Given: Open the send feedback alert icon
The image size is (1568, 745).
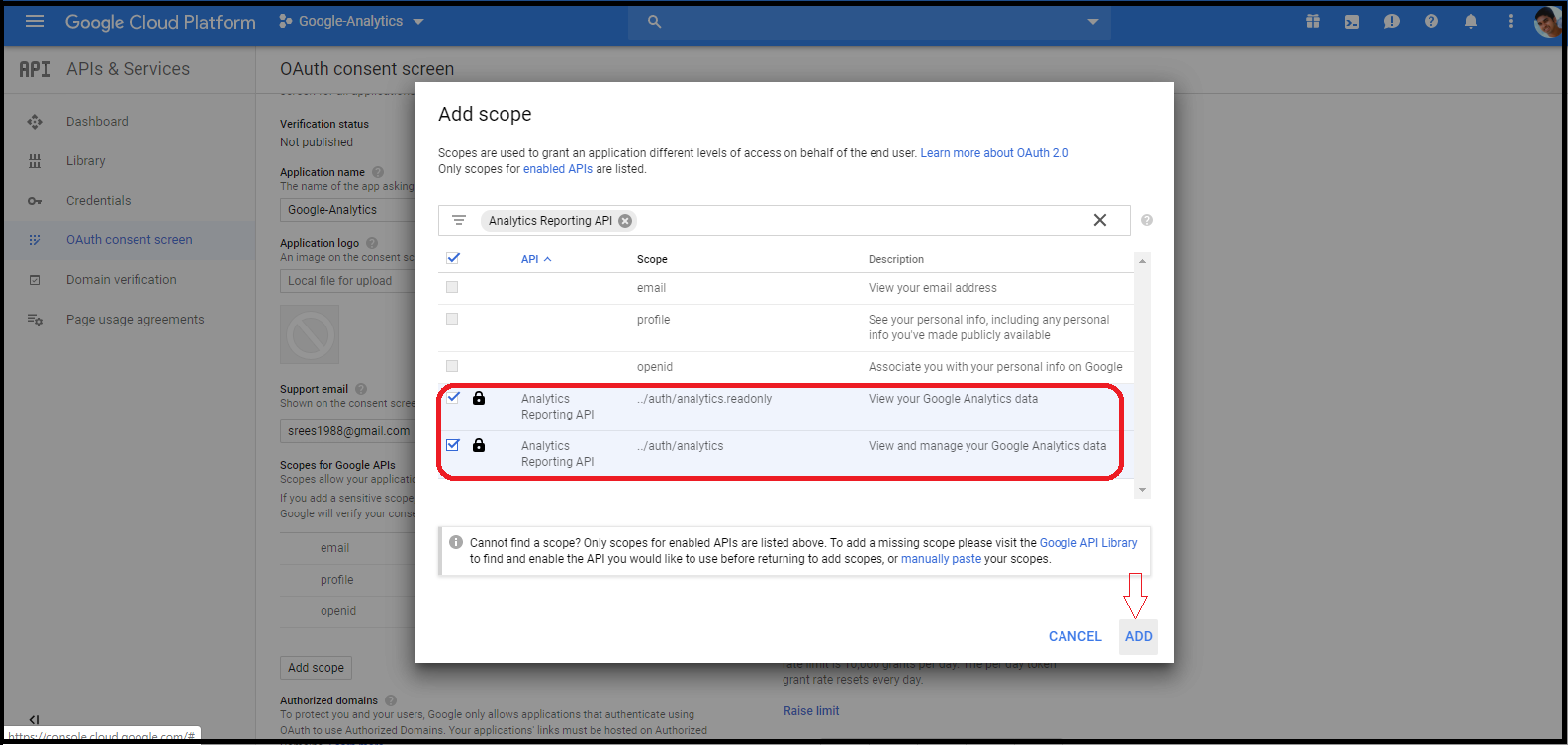Looking at the screenshot, I should (1392, 21).
